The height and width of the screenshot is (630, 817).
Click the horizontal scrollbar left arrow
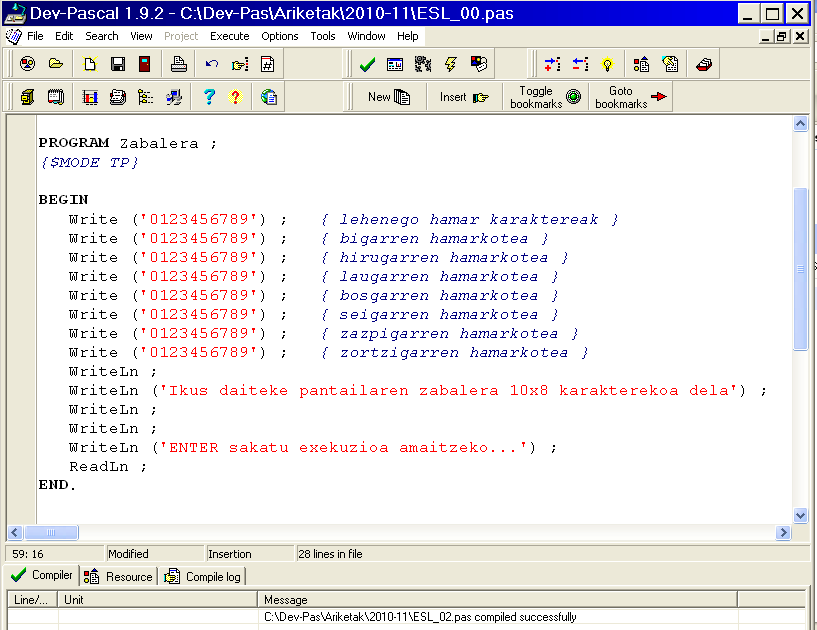[x=15, y=533]
